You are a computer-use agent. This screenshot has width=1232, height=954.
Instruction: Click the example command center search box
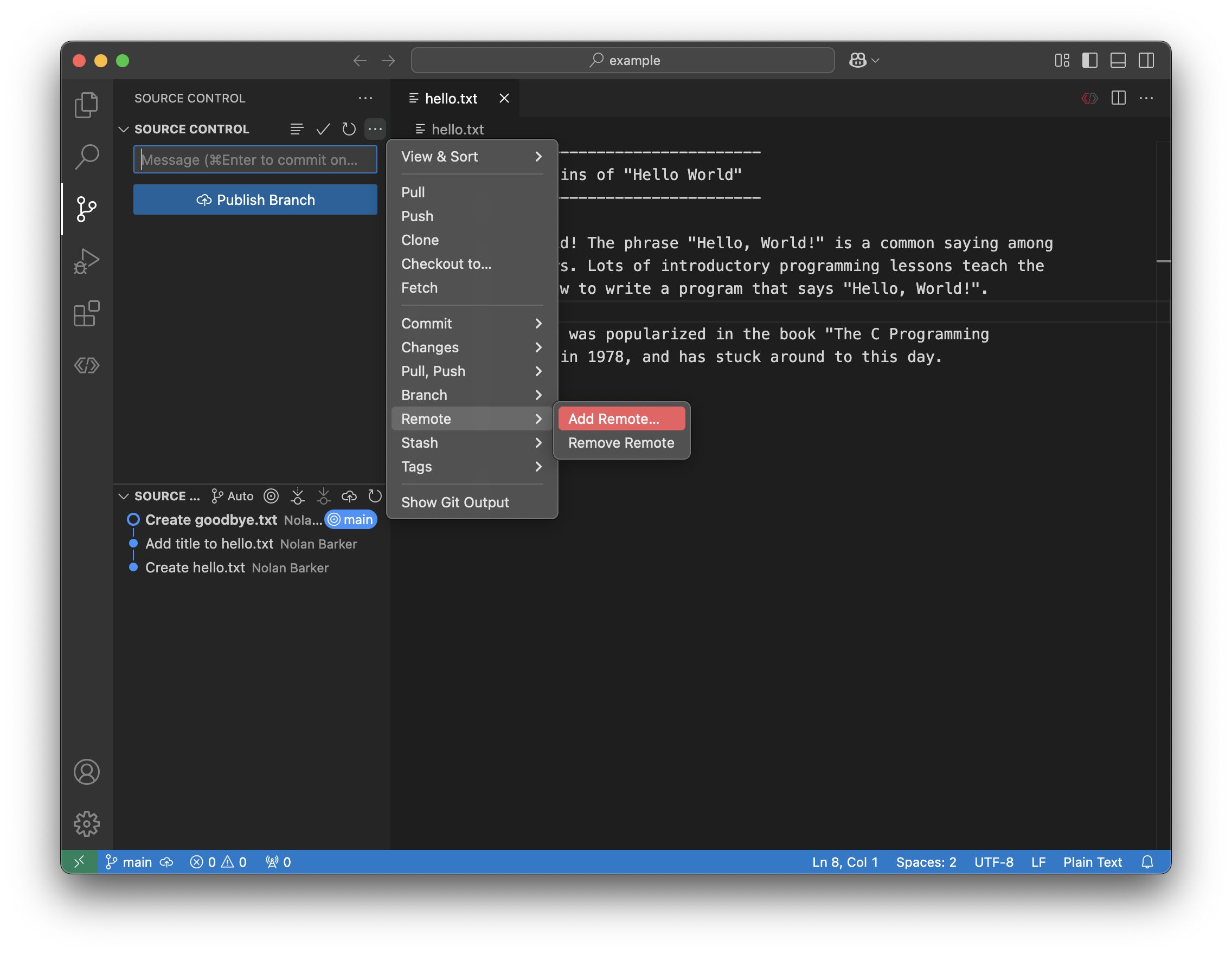point(623,60)
